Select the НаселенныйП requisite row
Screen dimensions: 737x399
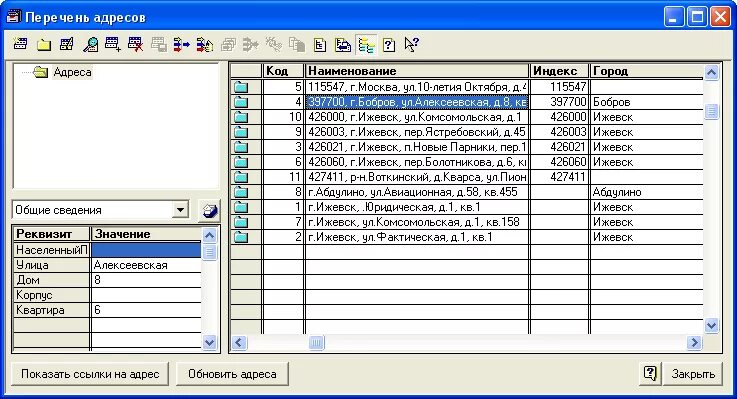tap(107, 250)
